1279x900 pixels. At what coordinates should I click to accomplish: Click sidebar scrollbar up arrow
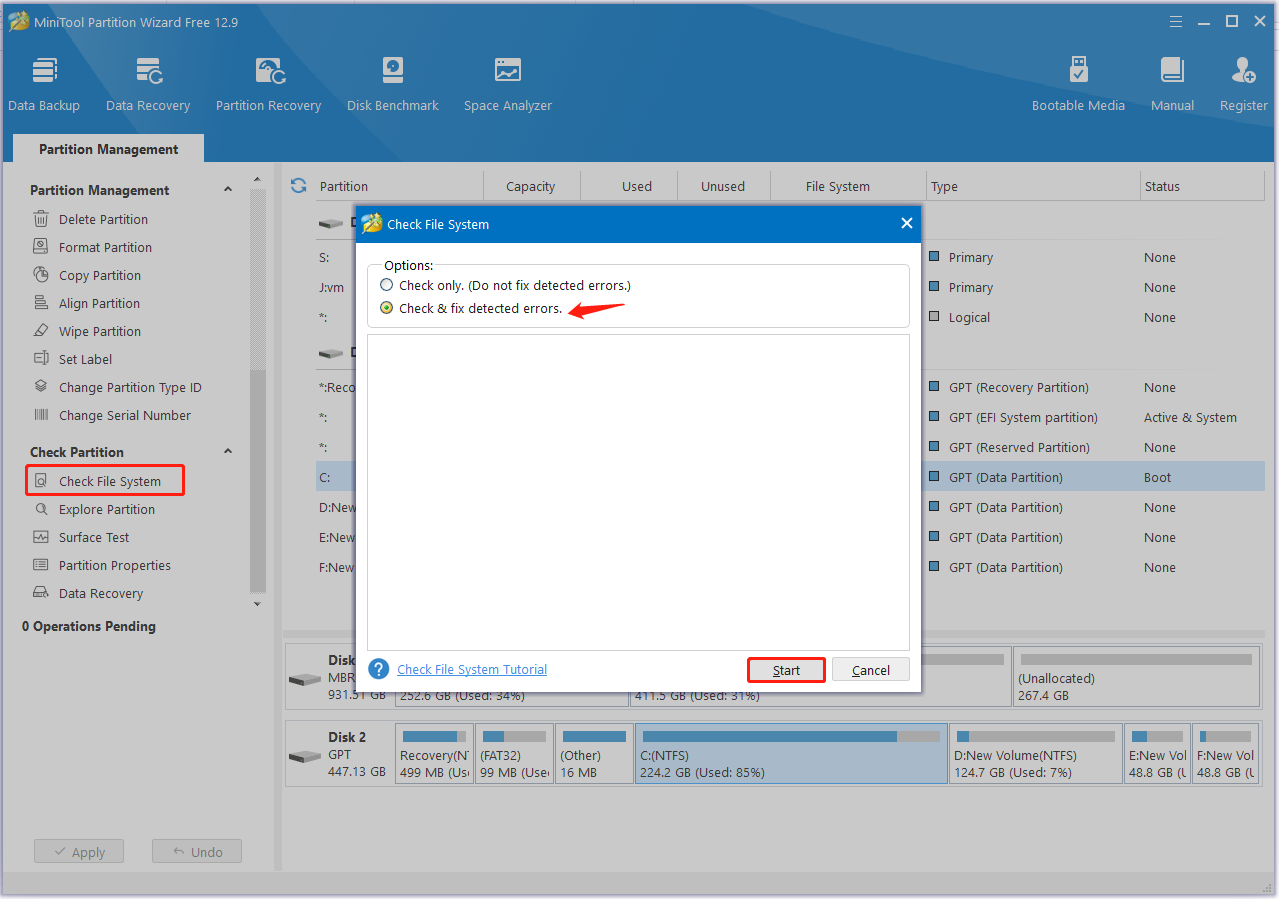point(257,180)
